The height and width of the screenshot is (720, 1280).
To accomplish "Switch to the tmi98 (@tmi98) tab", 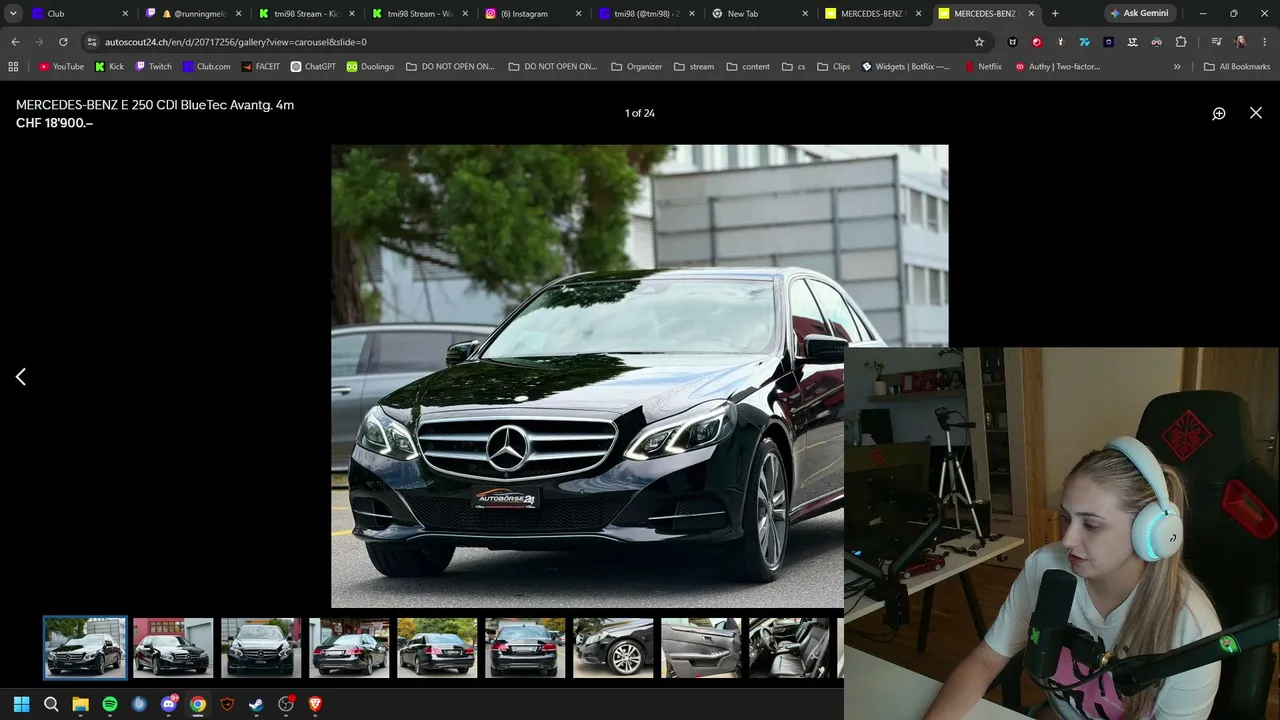I will pos(647,14).
